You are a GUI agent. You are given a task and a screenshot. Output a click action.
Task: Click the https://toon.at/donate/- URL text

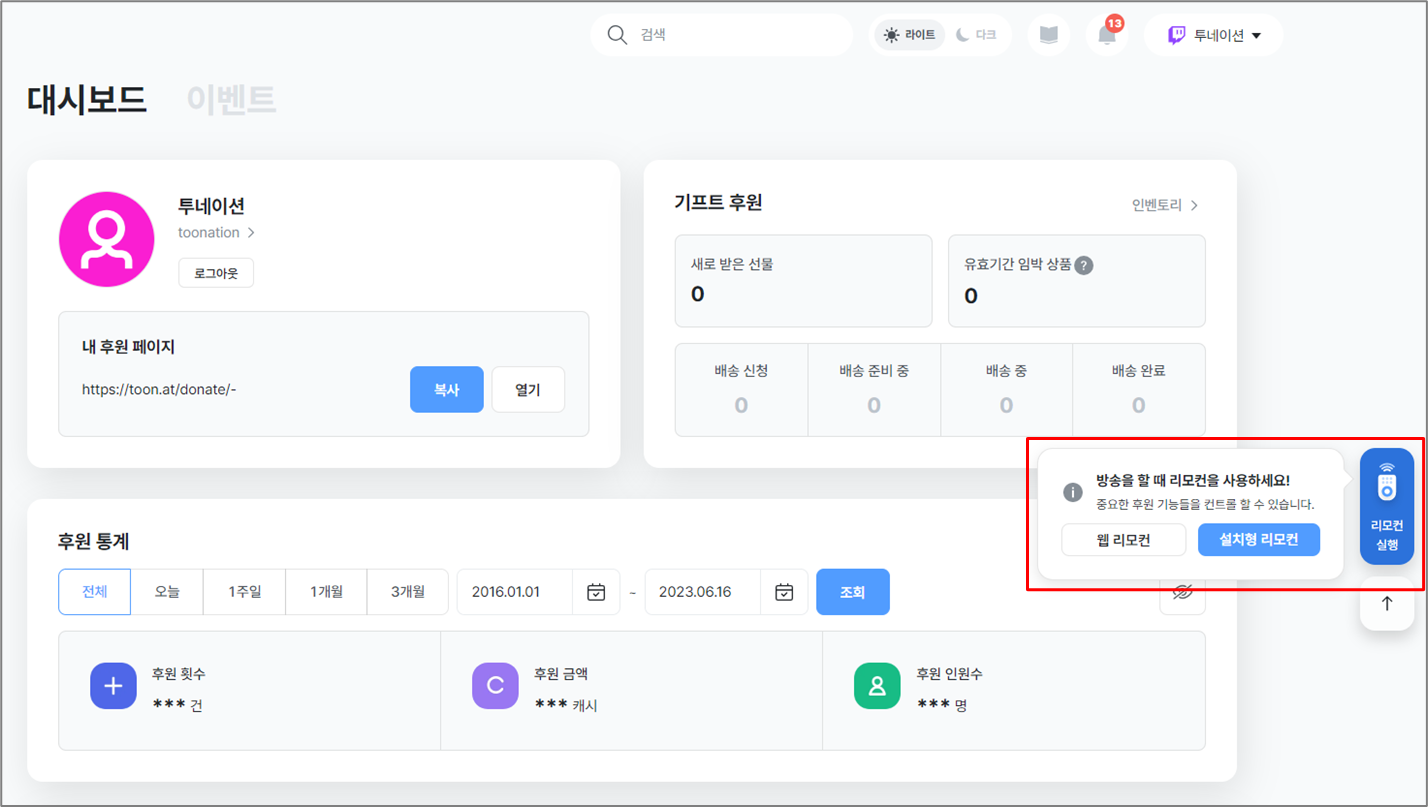coord(159,389)
